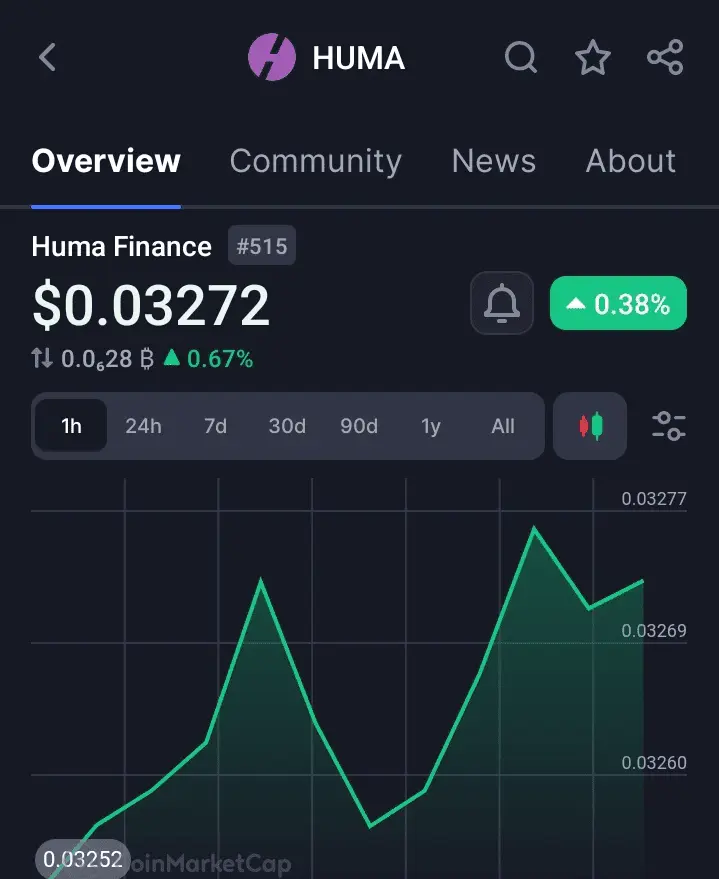This screenshot has height=879, width=719.
Task: Select the 24h chart range
Action: click(x=143, y=426)
